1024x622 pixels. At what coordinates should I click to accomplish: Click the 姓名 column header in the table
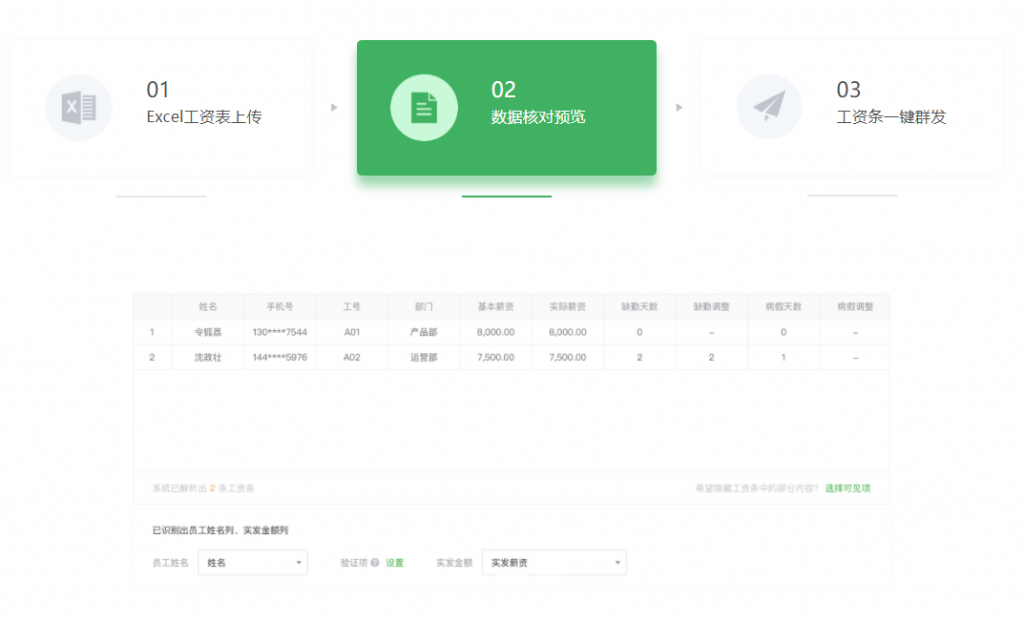(x=208, y=306)
